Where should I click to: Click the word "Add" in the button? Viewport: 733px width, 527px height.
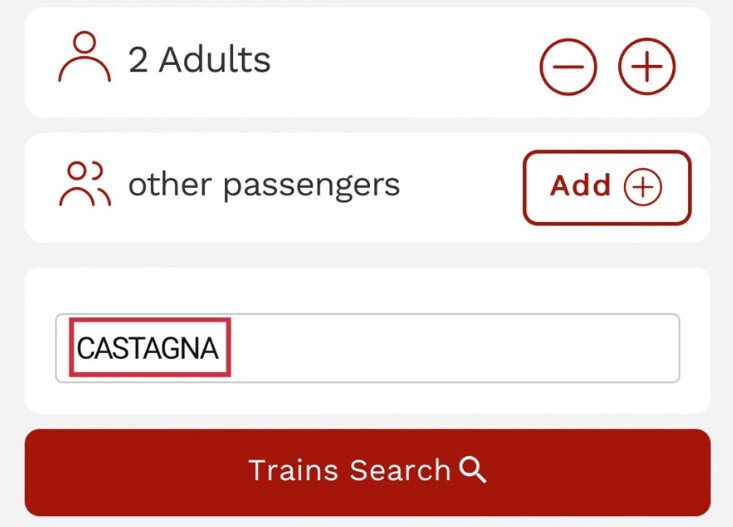[580, 187]
